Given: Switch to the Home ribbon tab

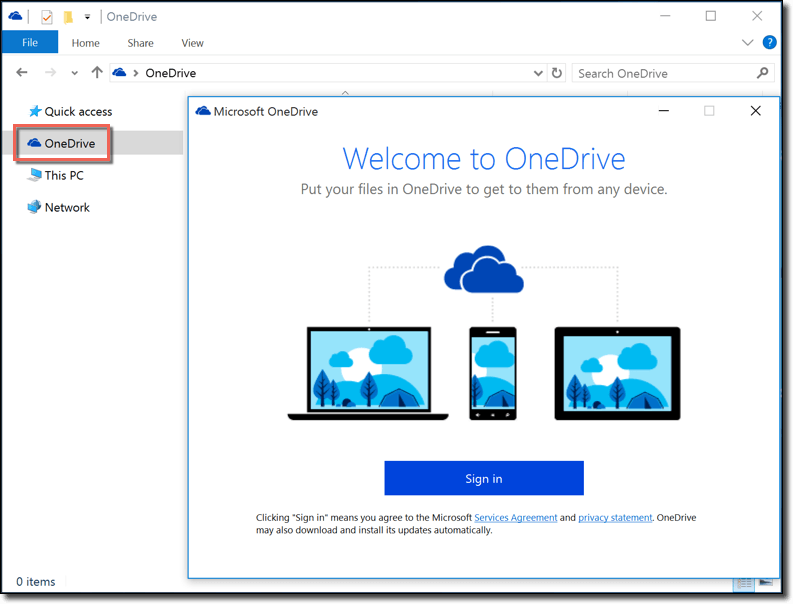Looking at the screenshot, I should (x=85, y=43).
